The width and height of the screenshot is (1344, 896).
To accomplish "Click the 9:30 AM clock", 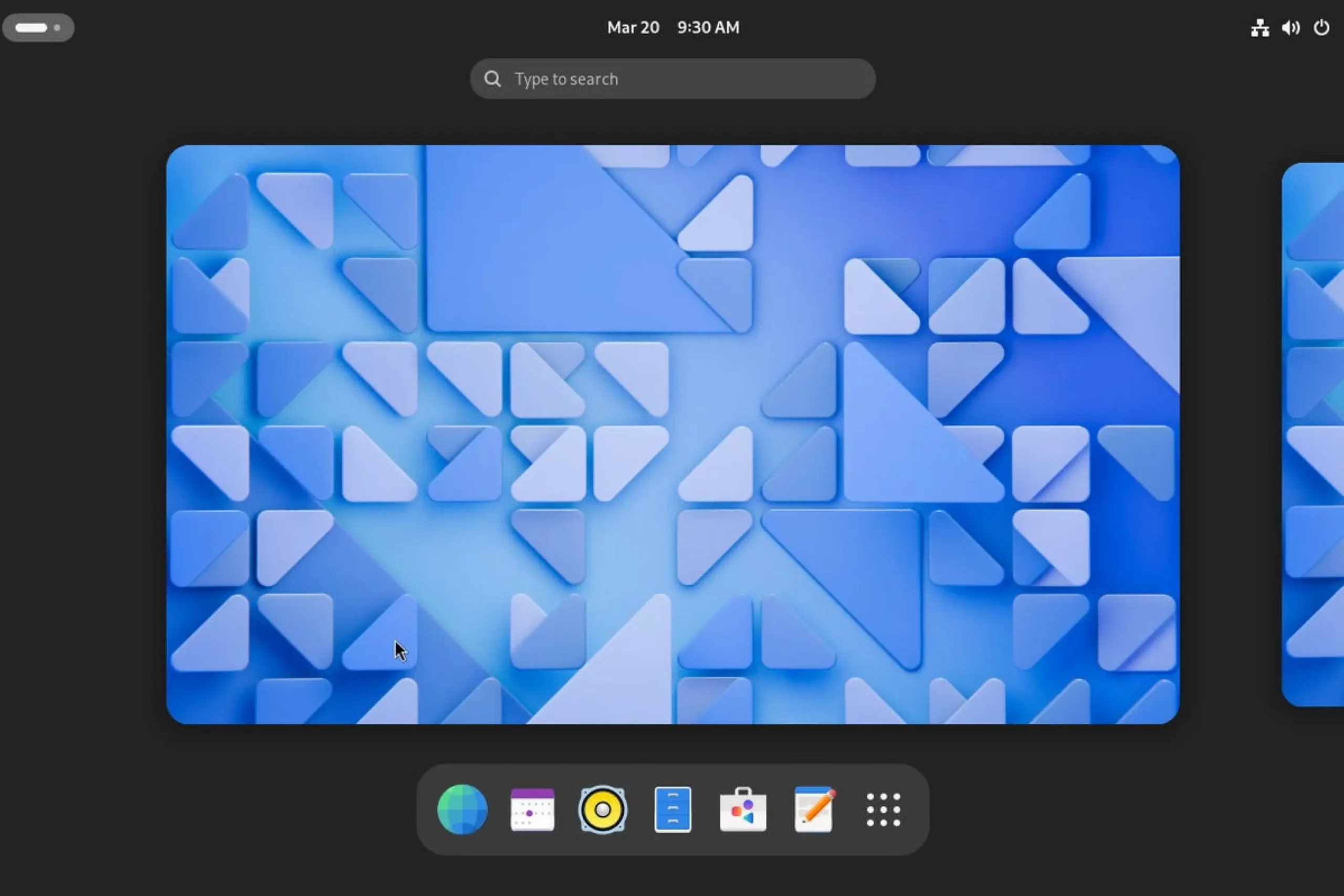I will coord(708,27).
